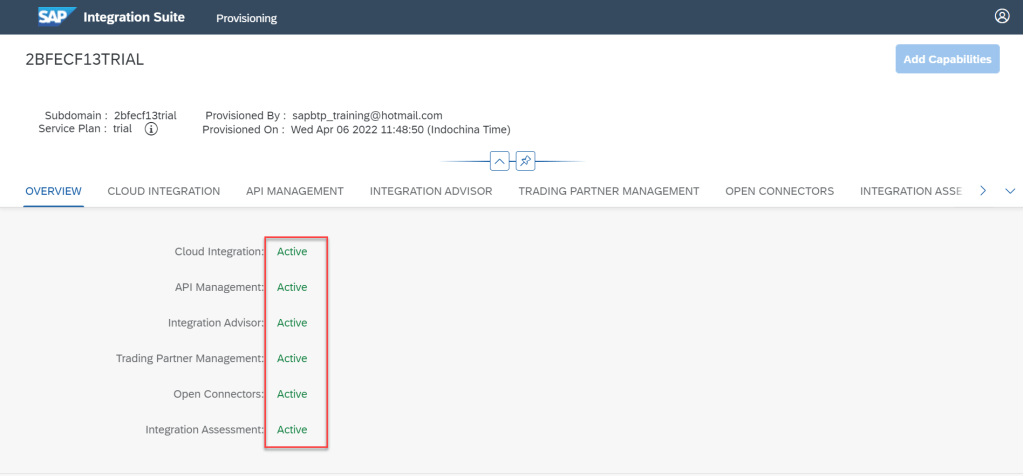The width and height of the screenshot is (1023, 476).
Task: Switch to the Overview tab
Action: (53, 191)
